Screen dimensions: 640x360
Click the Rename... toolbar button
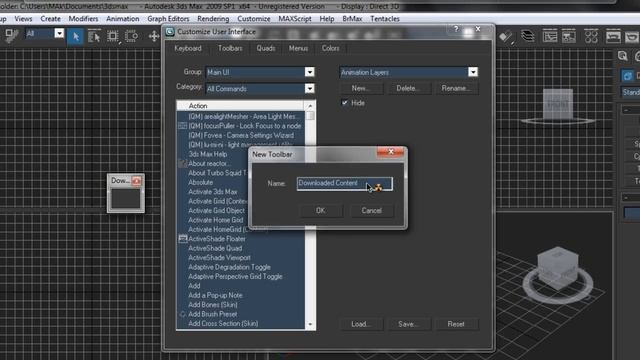[x=456, y=88]
